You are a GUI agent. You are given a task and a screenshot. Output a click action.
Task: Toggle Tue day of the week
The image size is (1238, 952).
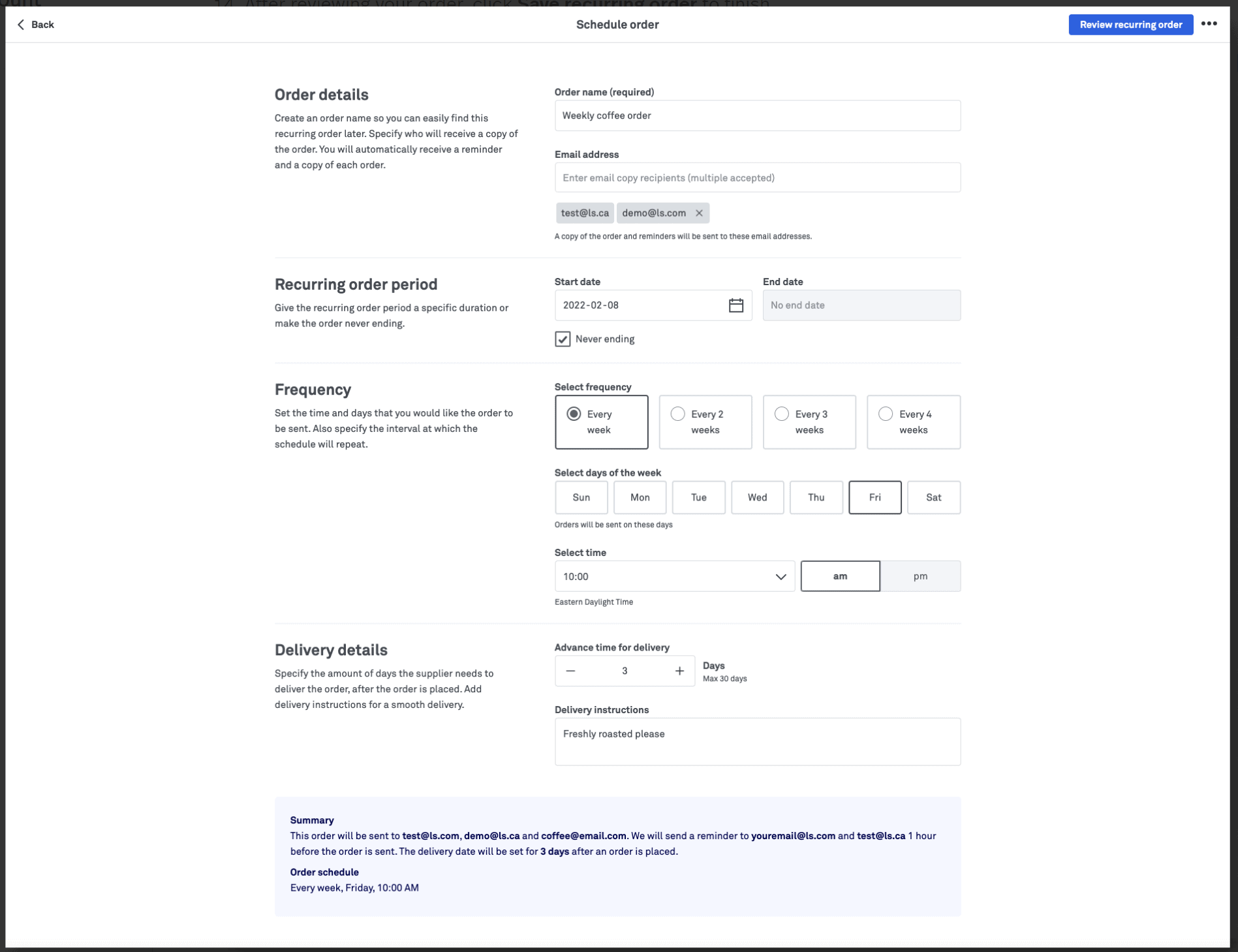[x=699, y=498]
